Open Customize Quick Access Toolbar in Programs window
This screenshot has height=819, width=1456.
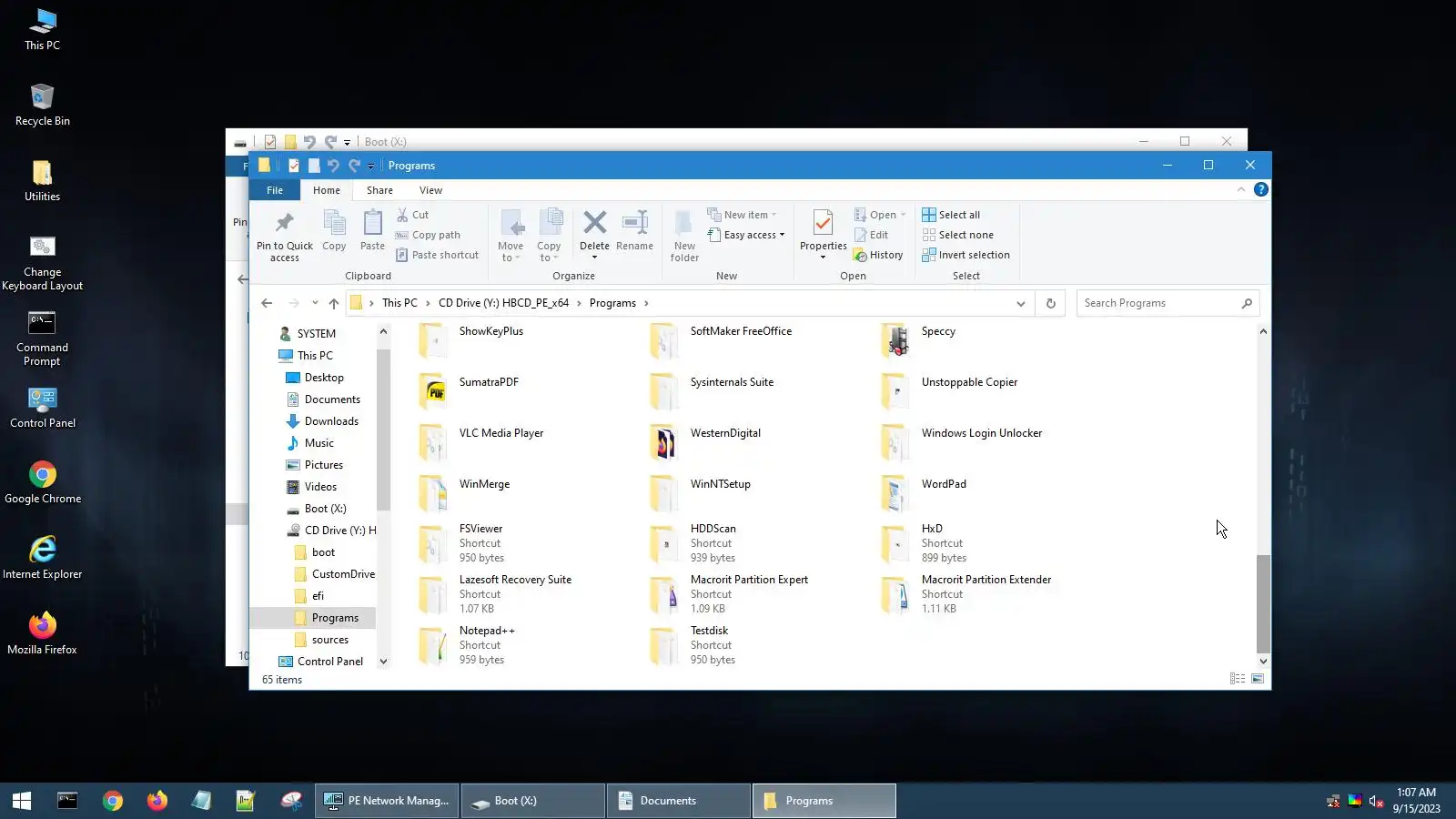pyautogui.click(x=370, y=167)
